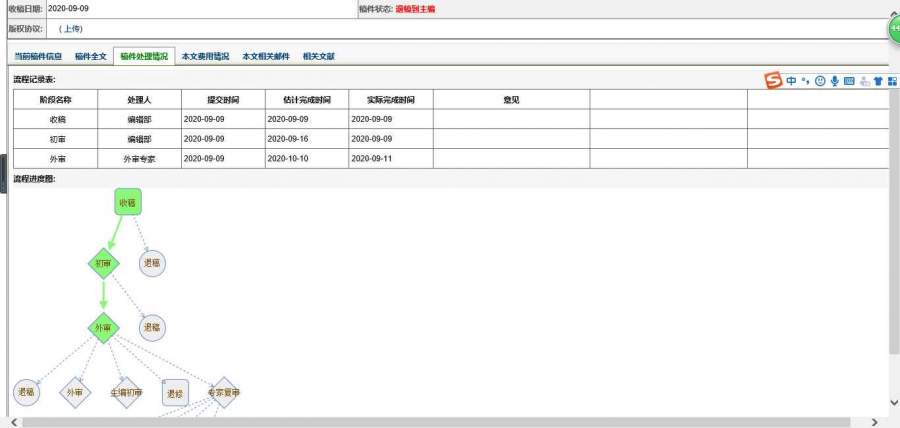The height and width of the screenshot is (428, 900).
Task: Click the dark collapse handle on left edge
Action: coord(3,174)
